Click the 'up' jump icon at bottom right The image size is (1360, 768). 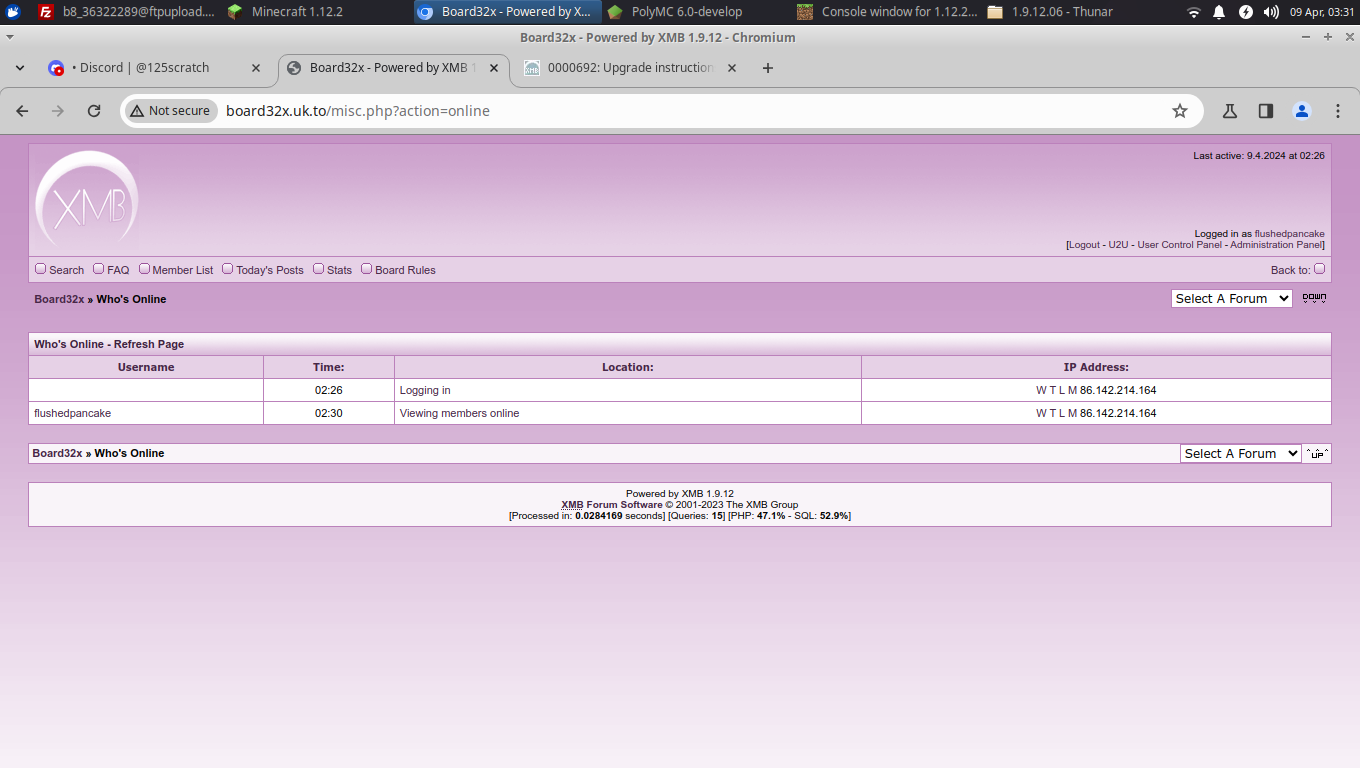[1317, 453]
